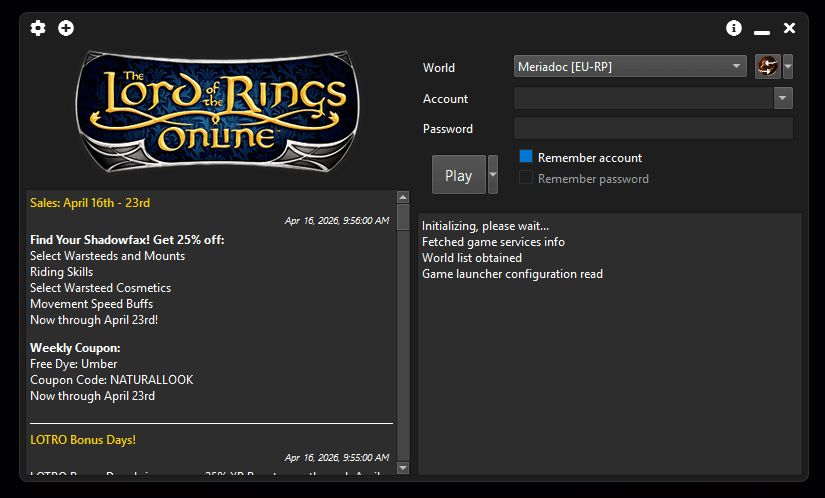This screenshot has width=825, height=498.
Task: Click the Lord of the Rings Online logo
Action: click(x=217, y=111)
